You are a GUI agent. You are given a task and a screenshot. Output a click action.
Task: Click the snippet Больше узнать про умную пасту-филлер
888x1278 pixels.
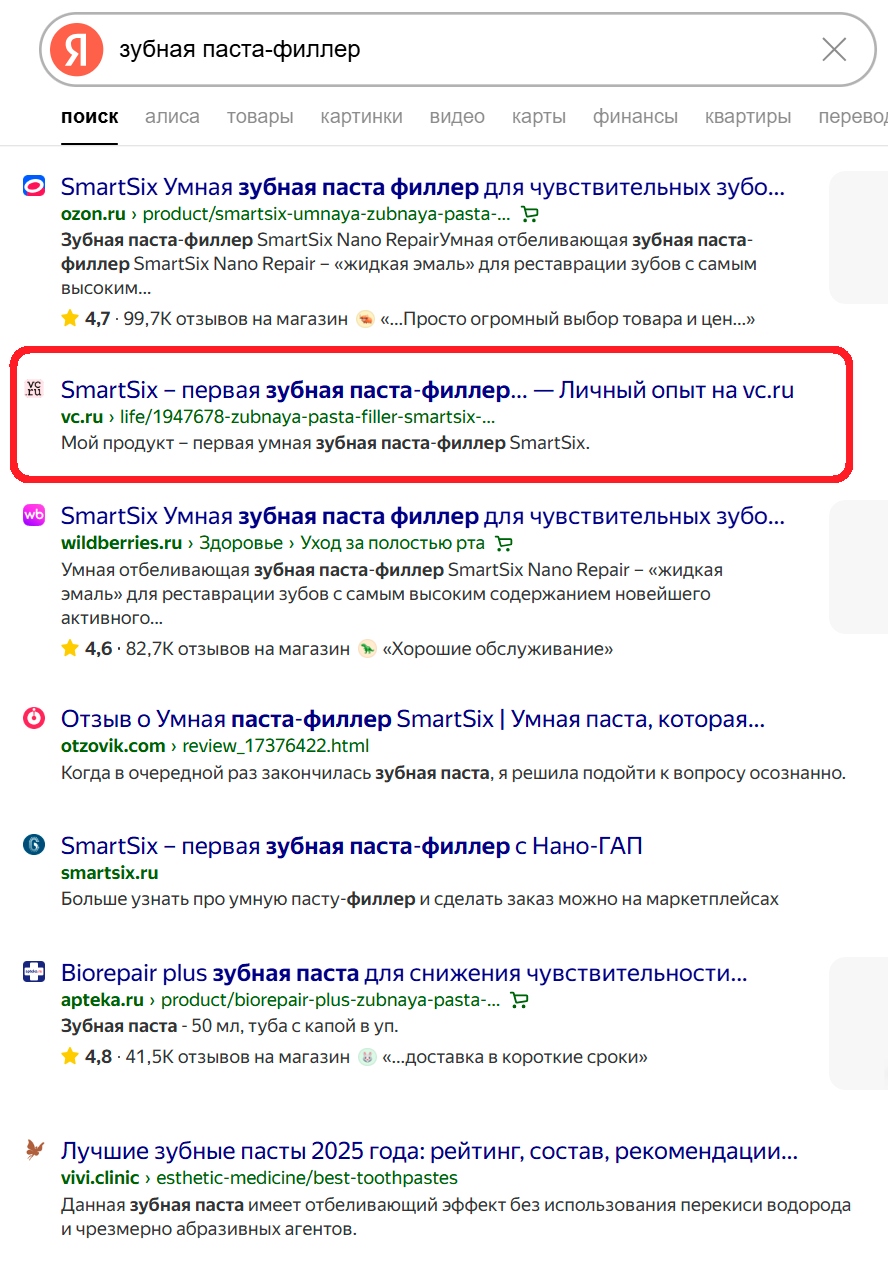tap(419, 899)
